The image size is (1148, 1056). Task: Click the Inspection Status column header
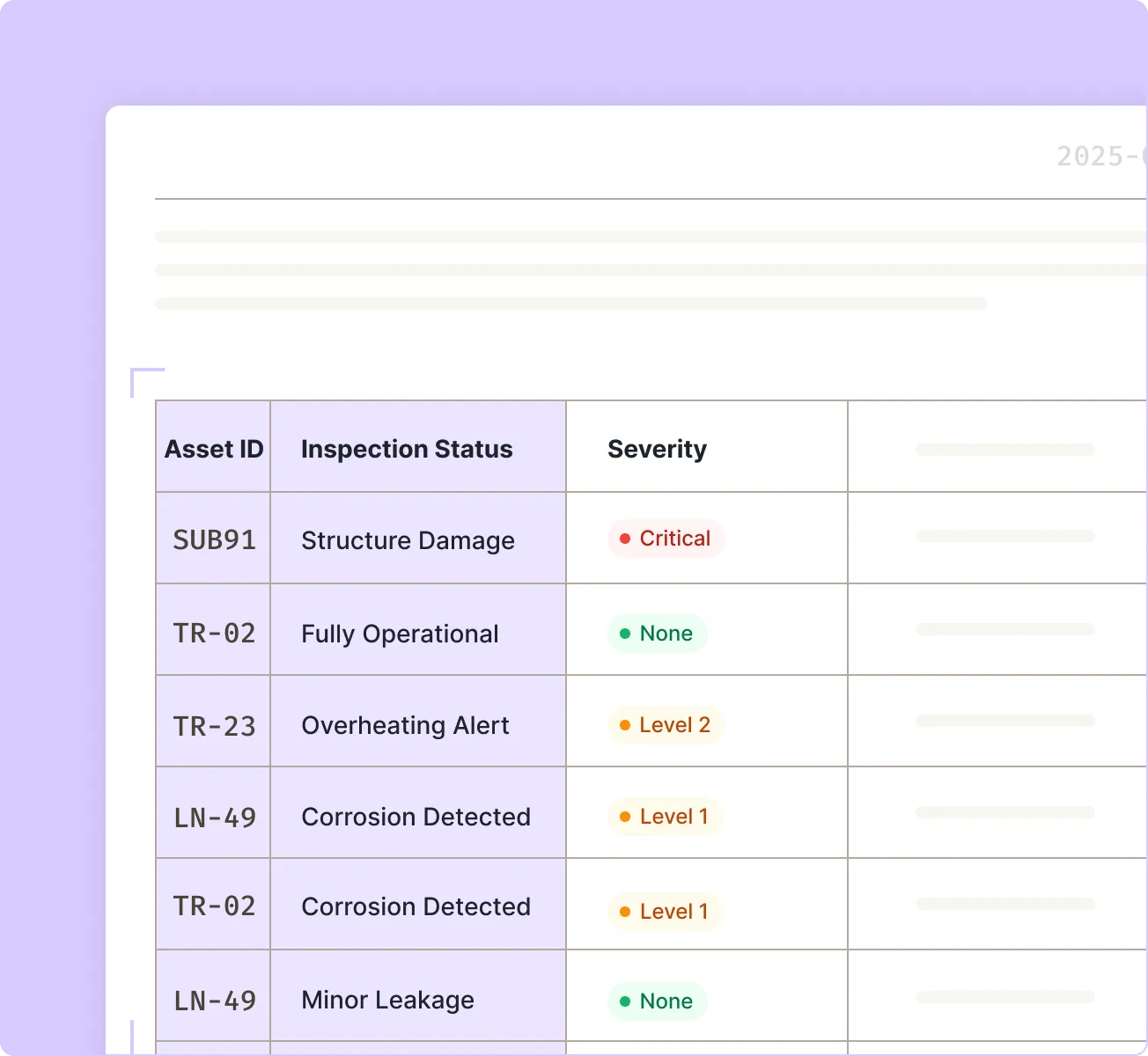[406, 449]
